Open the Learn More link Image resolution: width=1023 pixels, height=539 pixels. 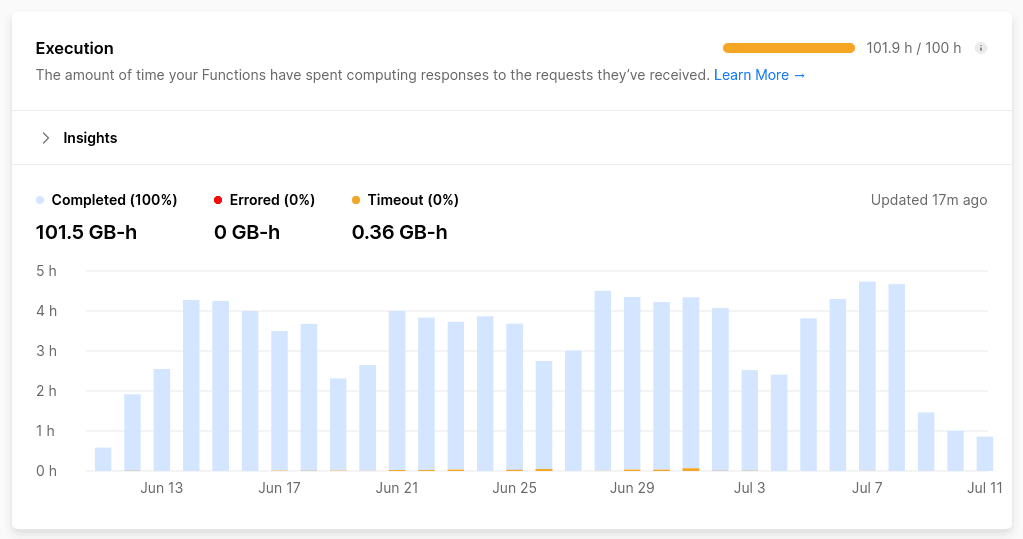[759, 75]
